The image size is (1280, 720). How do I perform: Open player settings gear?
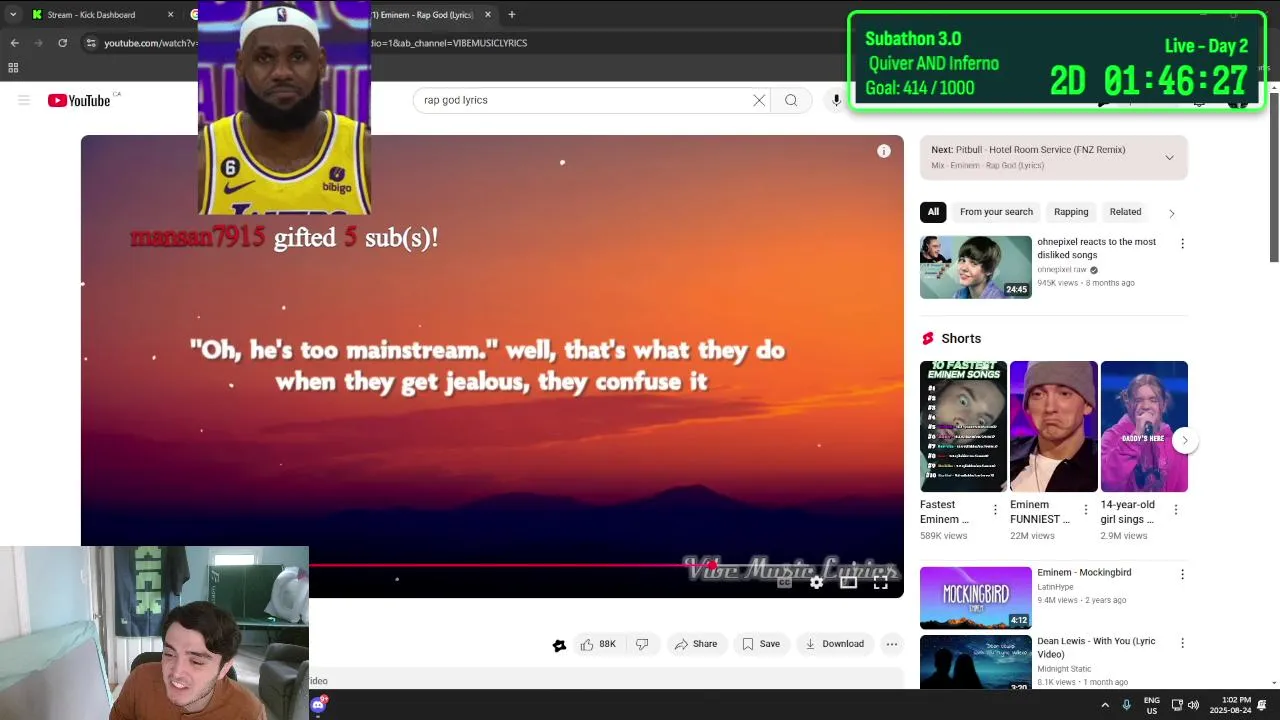point(817,582)
